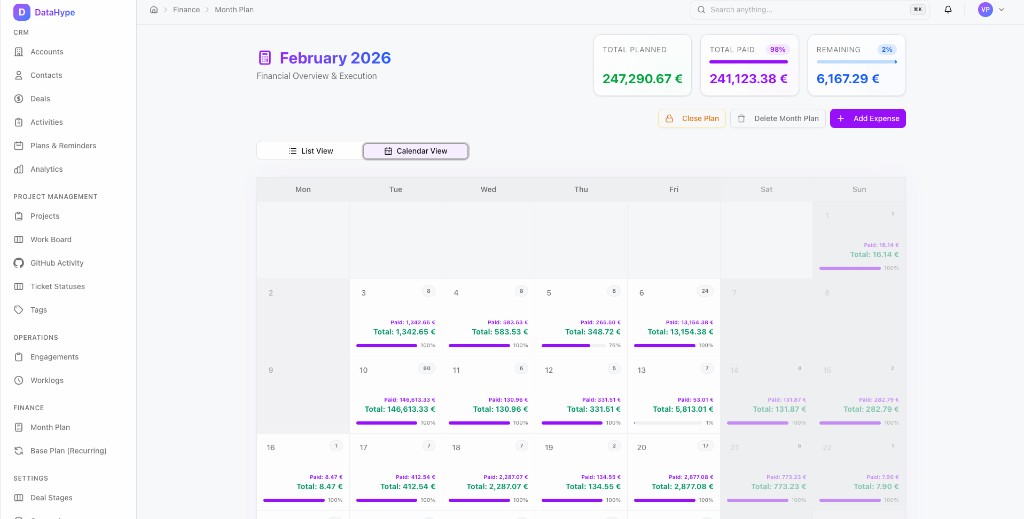Click the Work Board columns icon
Image resolution: width=1024 pixels, height=519 pixels.
coord(18,240)
